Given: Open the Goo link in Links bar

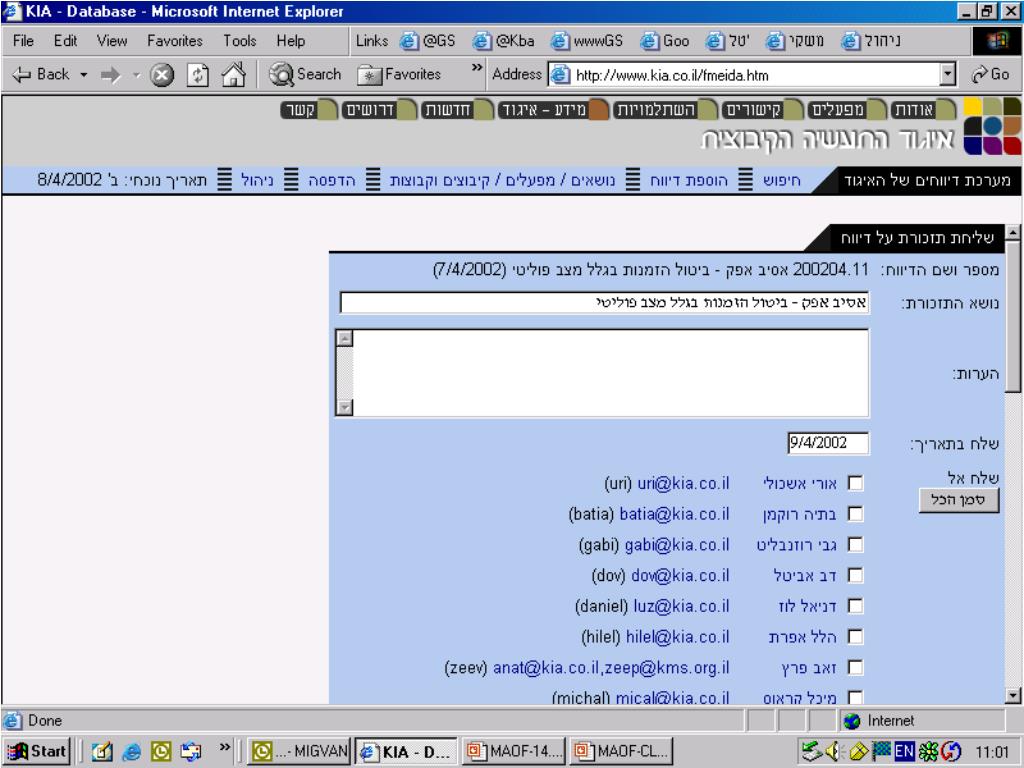Looking at the screenshot, I should pos(665,41).
